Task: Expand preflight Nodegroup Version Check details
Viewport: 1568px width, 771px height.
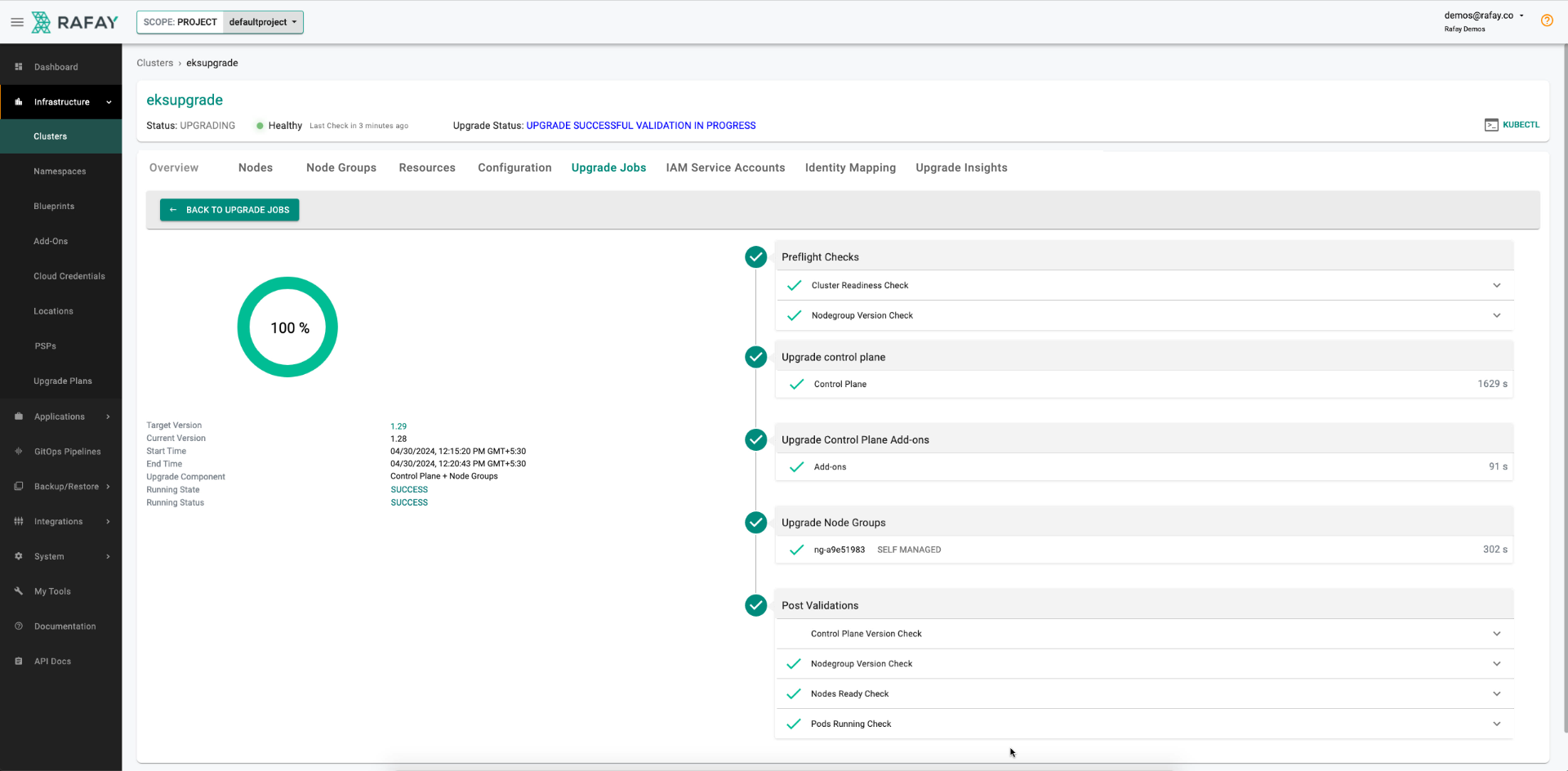Action: tap(1497, 315)
